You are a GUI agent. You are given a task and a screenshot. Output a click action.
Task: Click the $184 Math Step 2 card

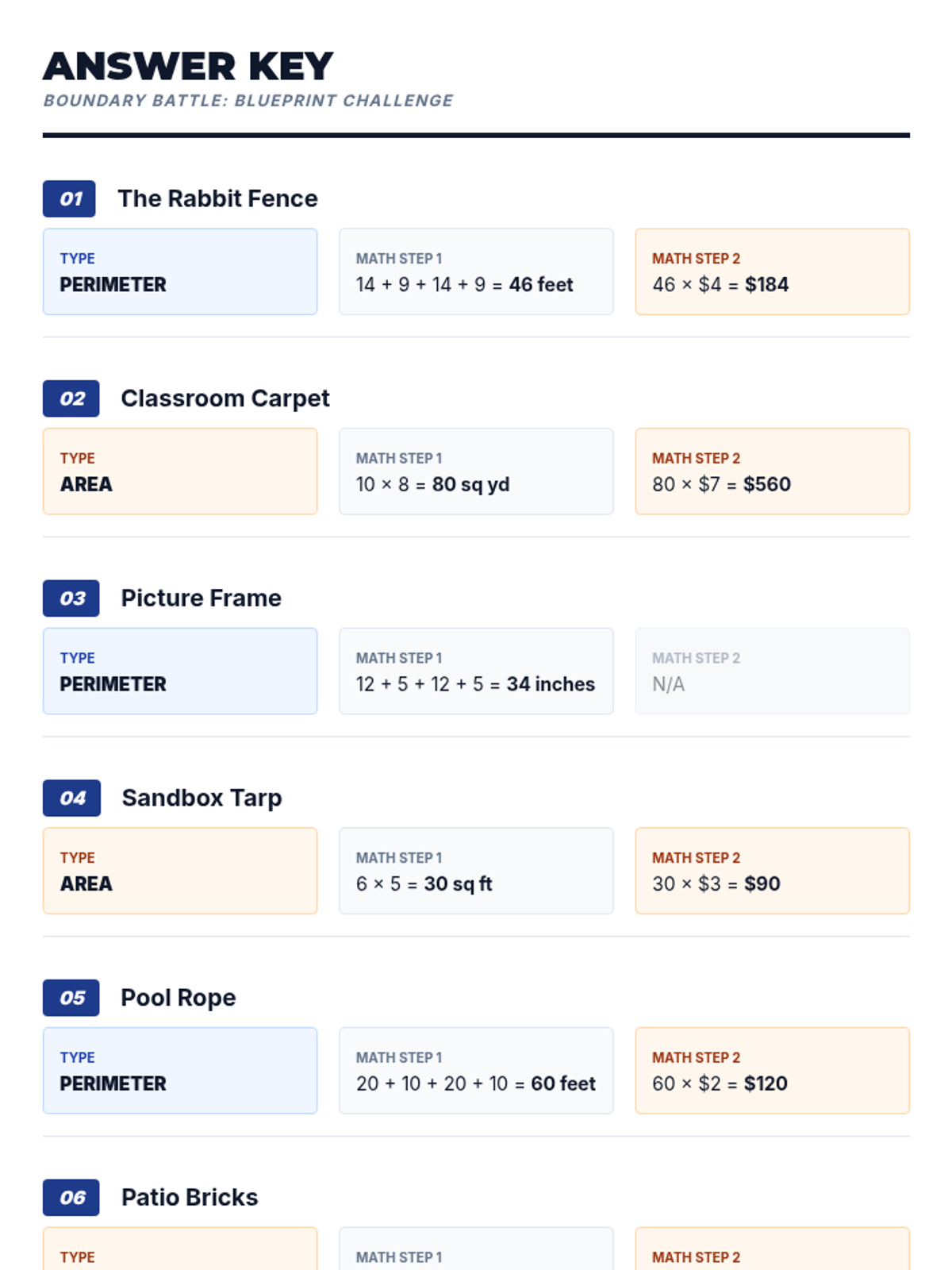[772, 271]
